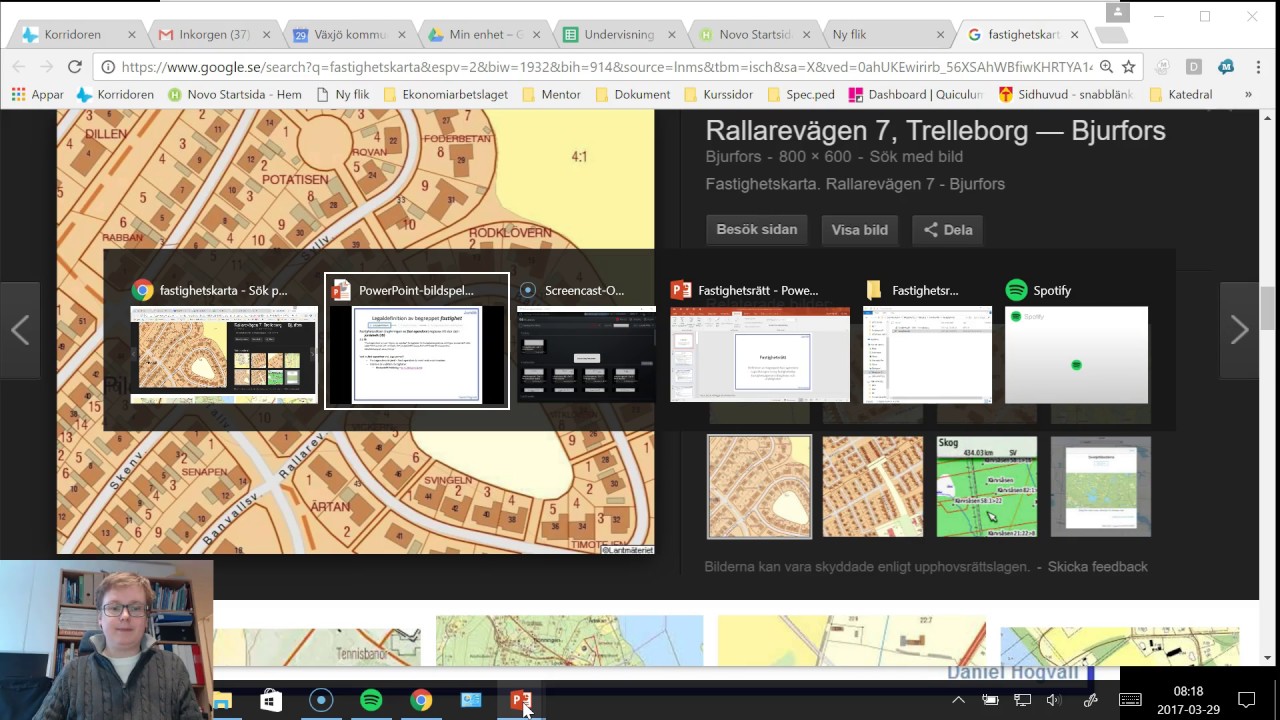Image resolution: width=1280 pixels, height=720 pixels.
Task: Show hidden system tray icons
Action: [958, 700]
